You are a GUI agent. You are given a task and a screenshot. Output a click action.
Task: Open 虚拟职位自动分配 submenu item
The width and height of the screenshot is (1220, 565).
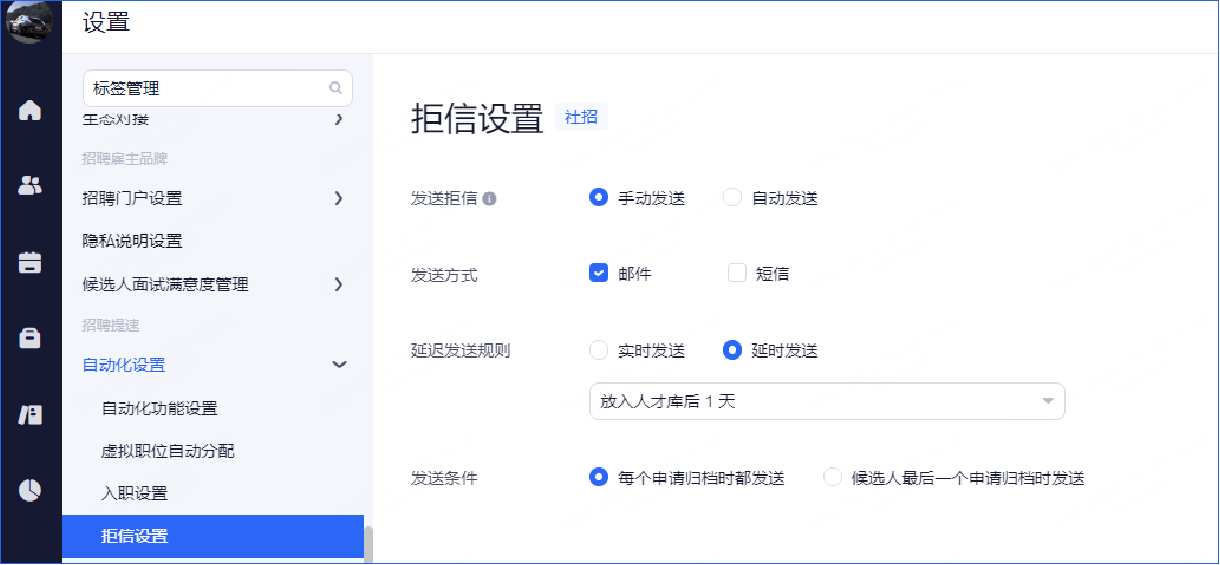tap(168, 451)
